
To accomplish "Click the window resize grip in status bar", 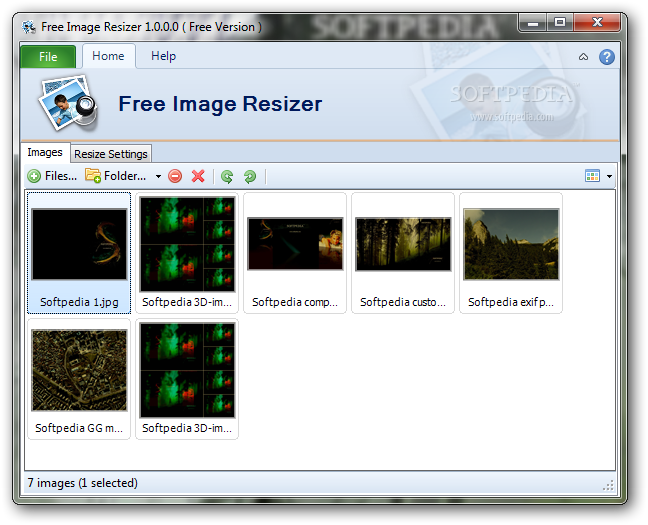I will coord(608,485).
